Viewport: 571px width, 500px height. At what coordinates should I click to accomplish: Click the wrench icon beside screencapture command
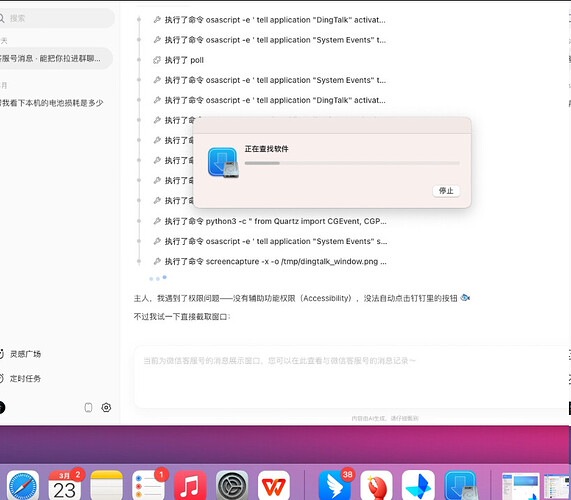[157, 261]
